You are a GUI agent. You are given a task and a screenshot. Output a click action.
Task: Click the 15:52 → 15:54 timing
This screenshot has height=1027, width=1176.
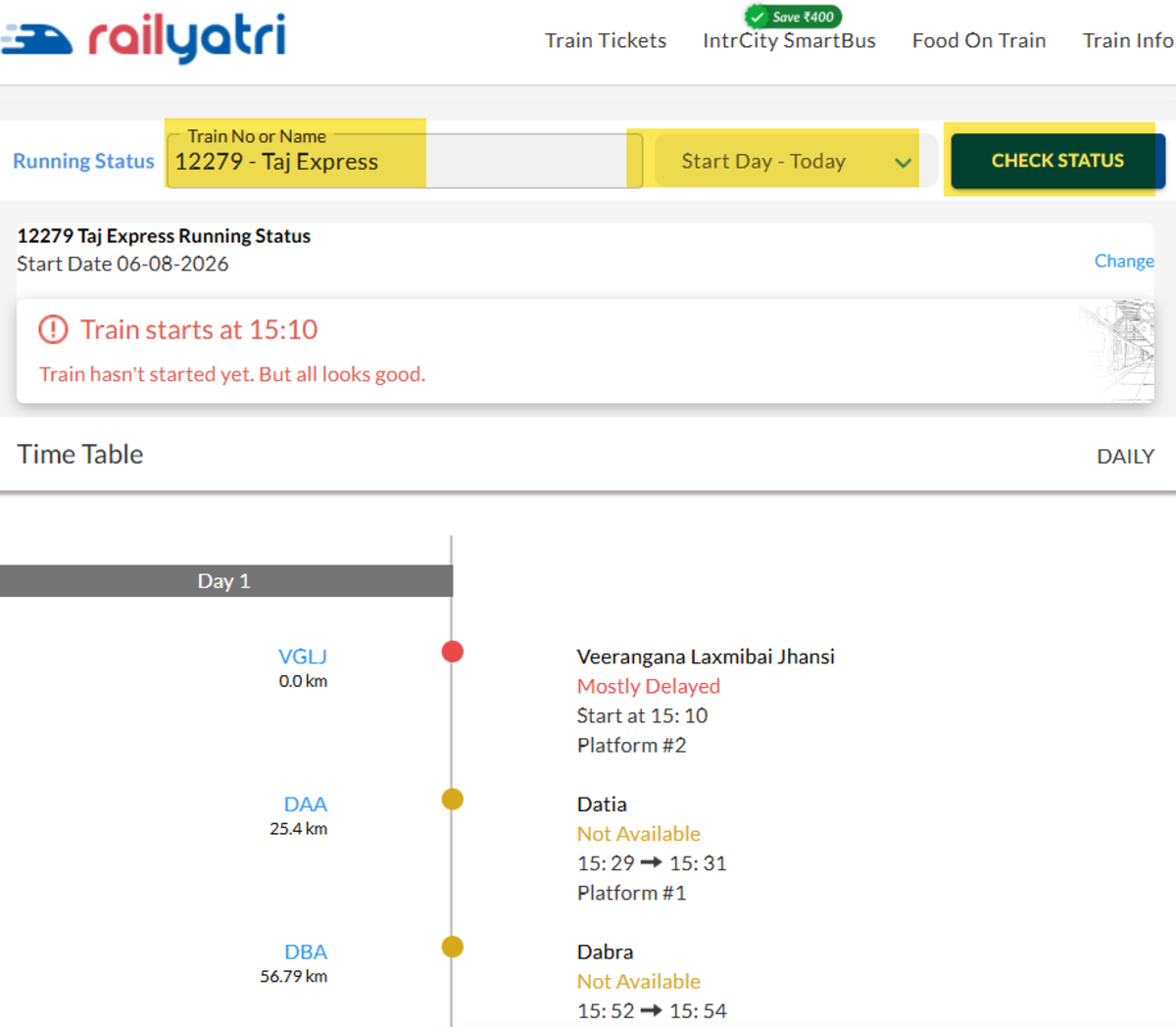[652, 1010]
